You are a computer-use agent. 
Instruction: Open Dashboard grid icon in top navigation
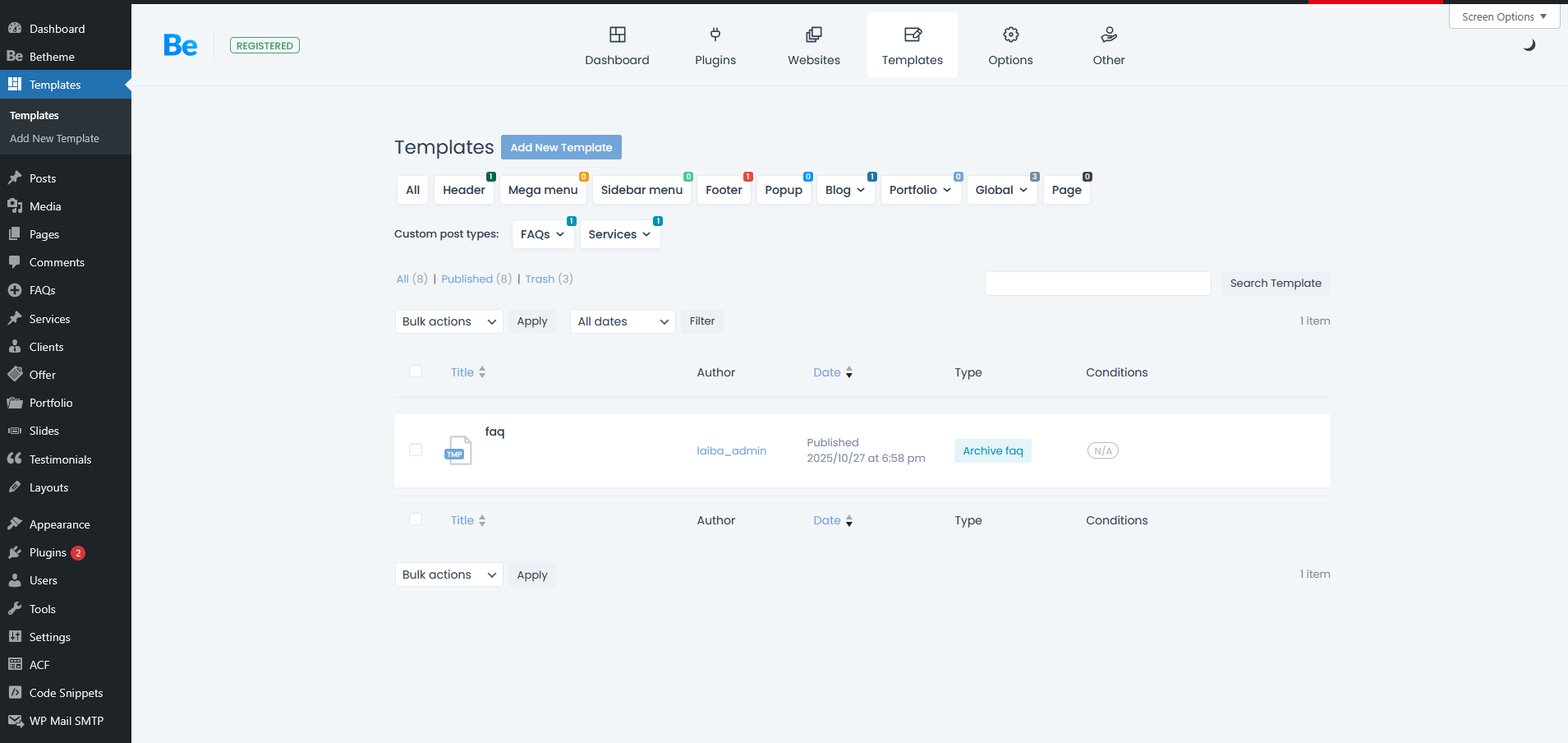point(617,35)
